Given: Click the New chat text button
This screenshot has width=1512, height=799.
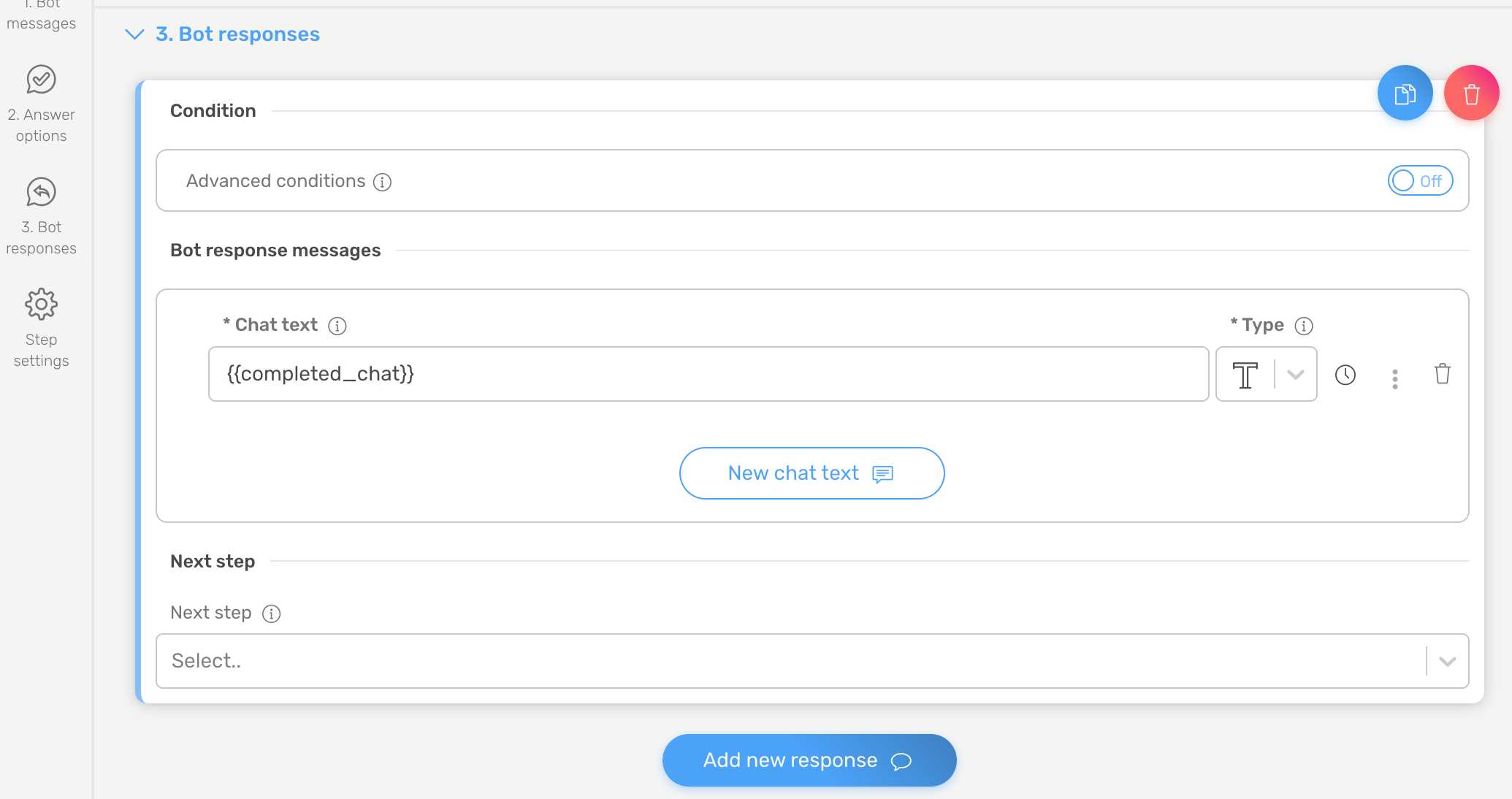Looking at the screenshot, I should coord(812,473).
